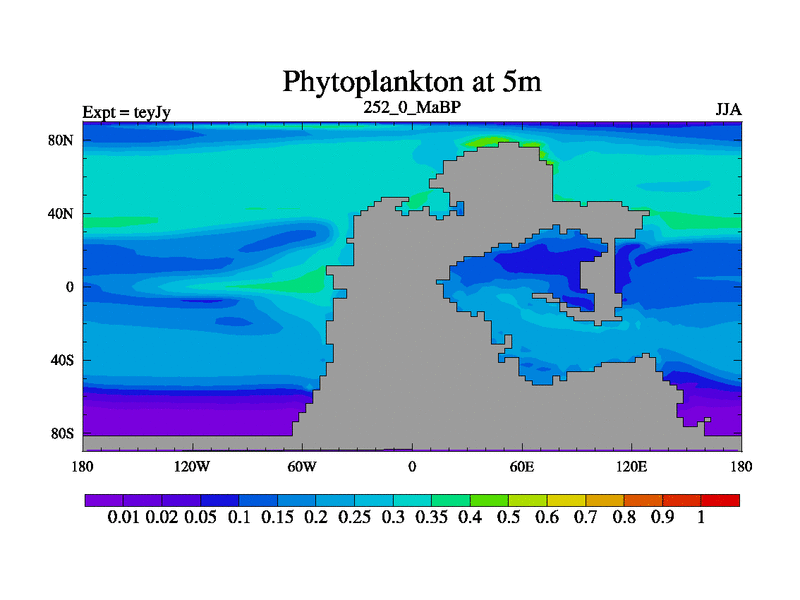This screenshot has width=800, height=600.
Task: Click the "40N" latitude axis label
Action: [x=63, y=214]
